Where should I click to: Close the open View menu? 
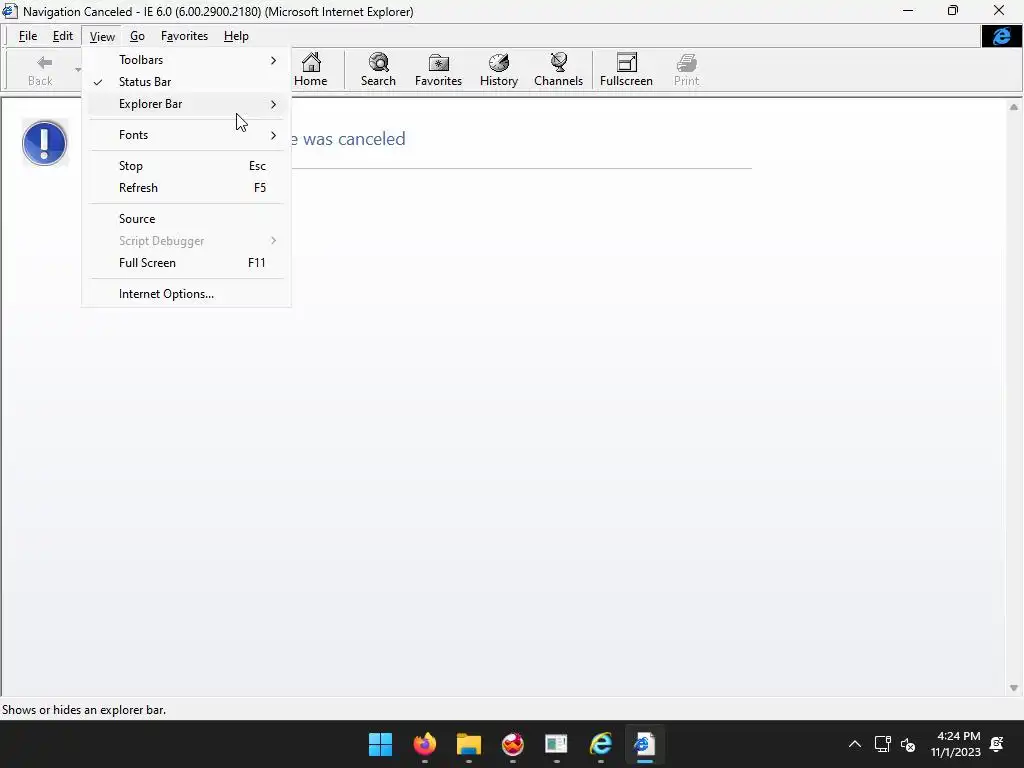[102, 36]
